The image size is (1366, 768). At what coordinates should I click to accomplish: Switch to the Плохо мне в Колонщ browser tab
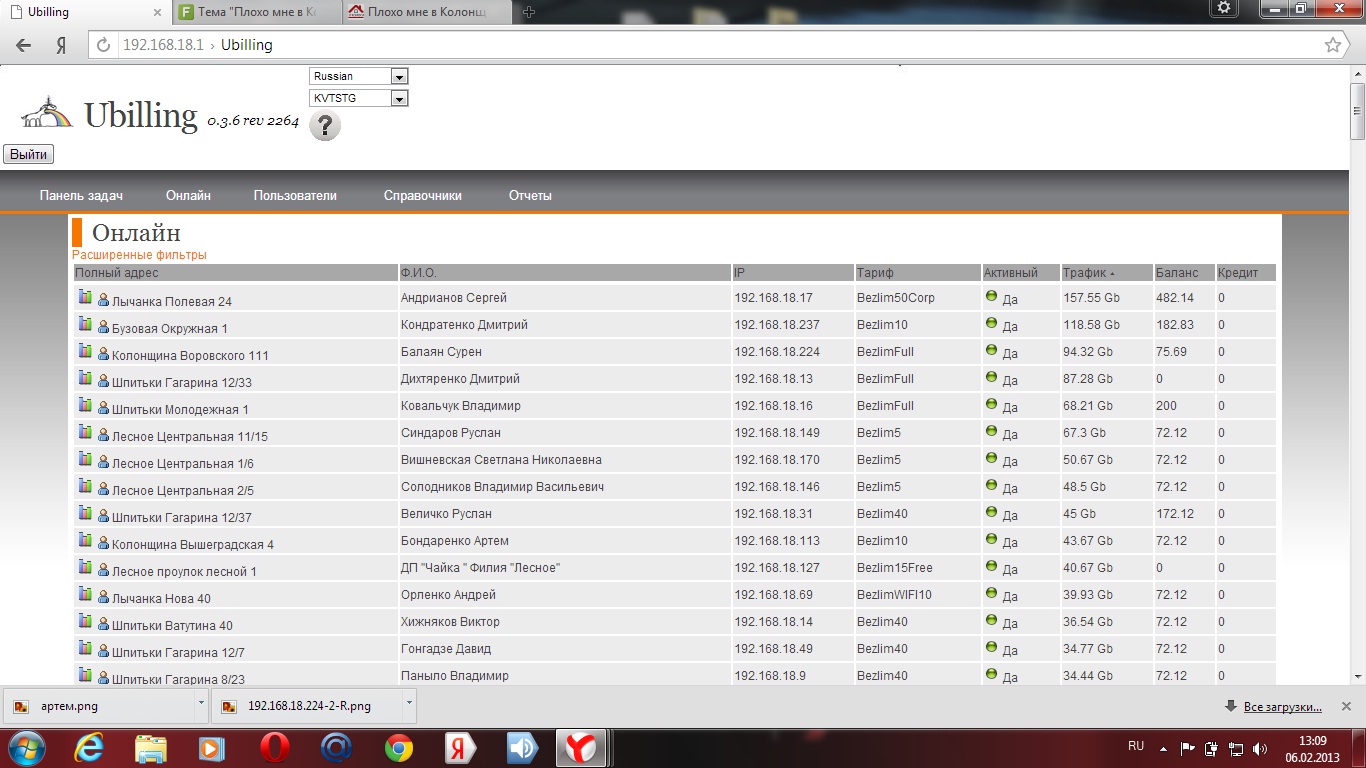click(x=427, y=13)
